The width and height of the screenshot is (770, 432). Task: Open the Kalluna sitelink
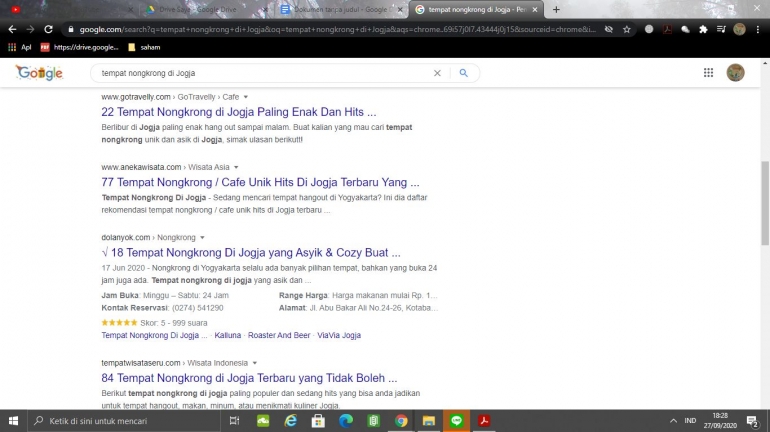tap(228, 335)
